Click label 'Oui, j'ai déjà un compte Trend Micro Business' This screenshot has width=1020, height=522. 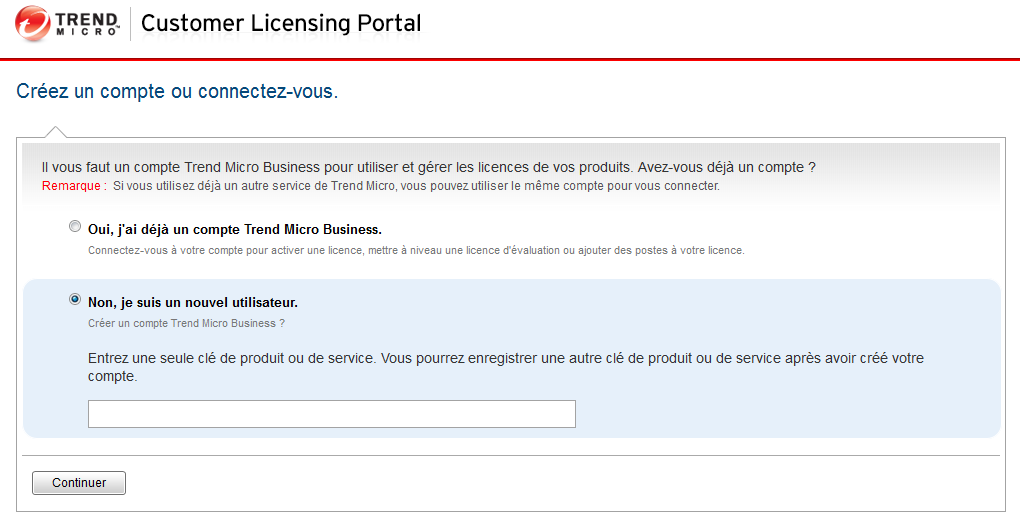point(234,229)
